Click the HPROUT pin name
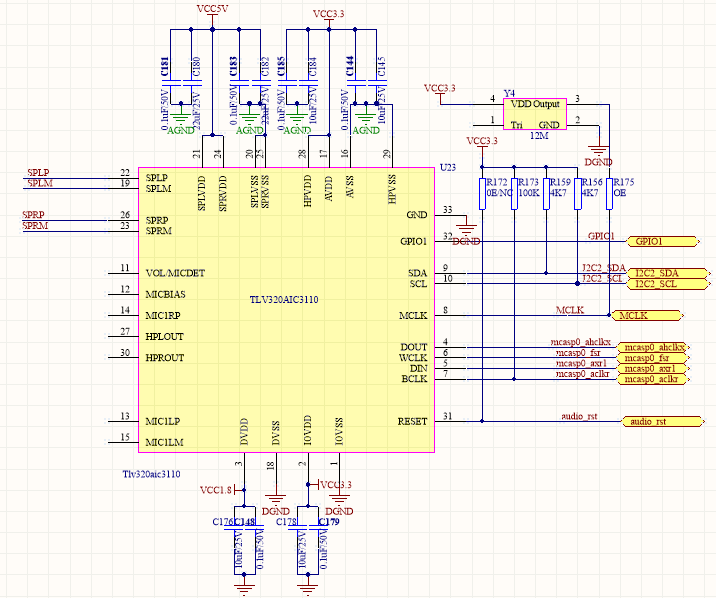The image size is (716, 598). [164, 358]
